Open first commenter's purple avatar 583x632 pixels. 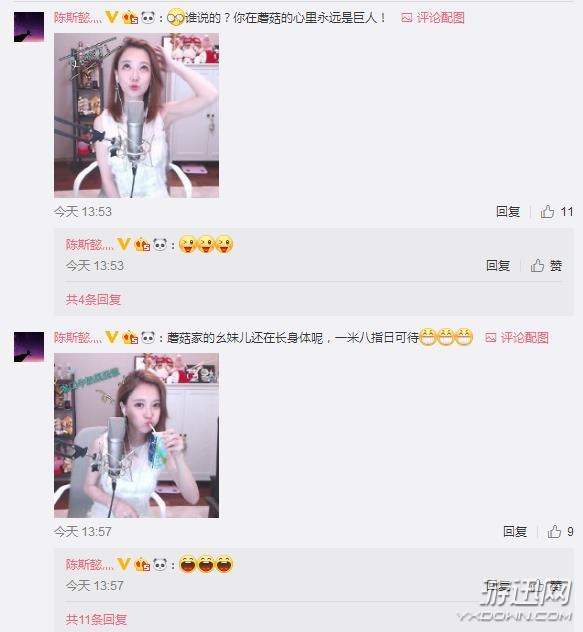coord(29,27)
